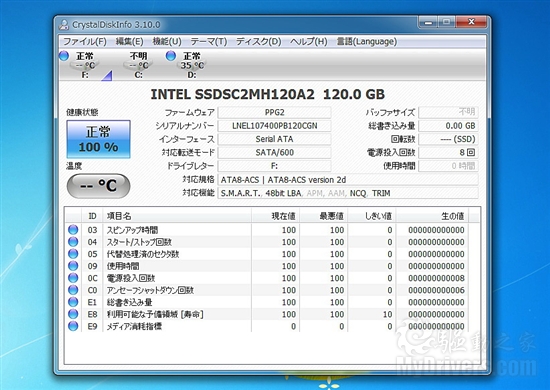Select the D: drive at 35 °C
Screen dimensions: 550x390
click(186, 65)
